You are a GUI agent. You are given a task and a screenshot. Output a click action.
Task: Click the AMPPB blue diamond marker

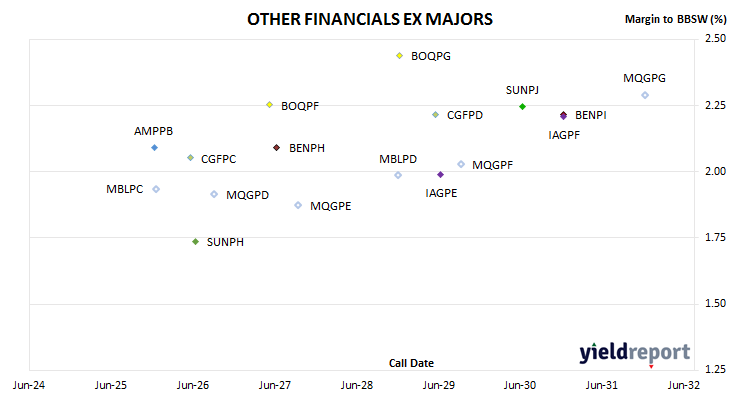155,148
